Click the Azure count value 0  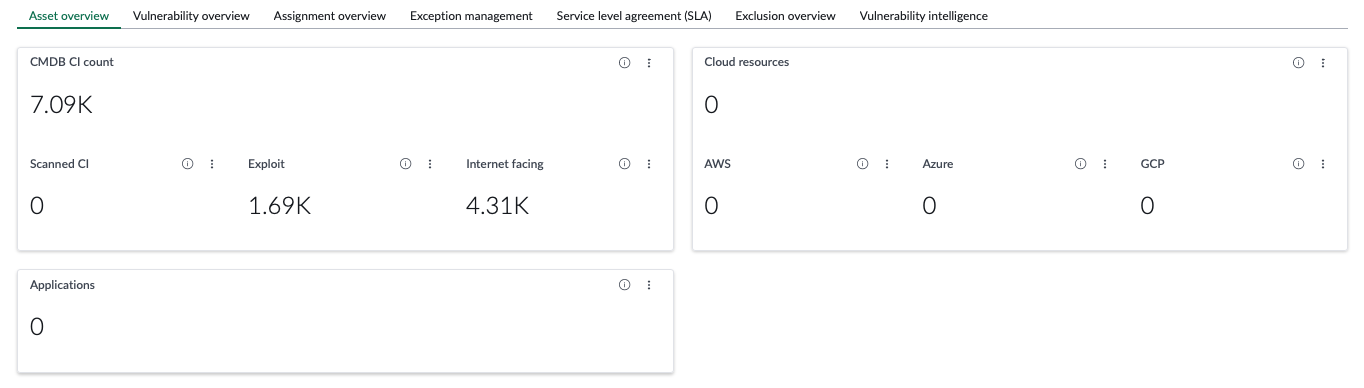(929, 206)
